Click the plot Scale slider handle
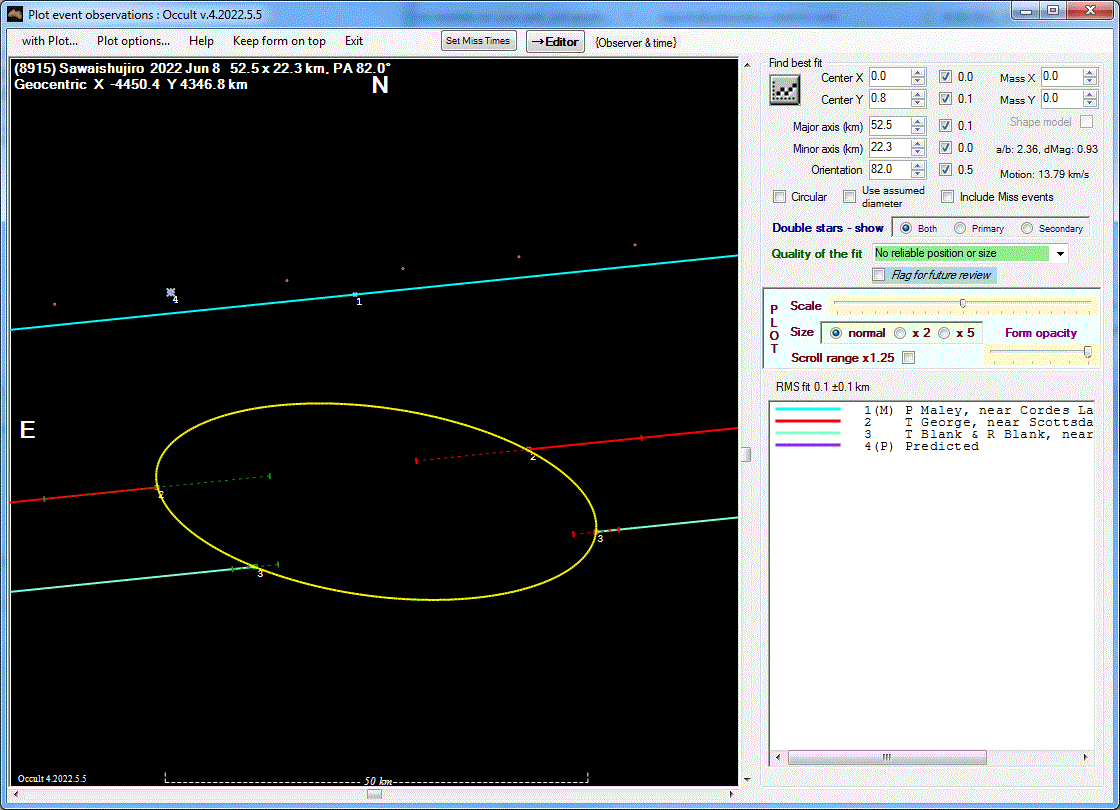1120x810 pixels. 962,303
